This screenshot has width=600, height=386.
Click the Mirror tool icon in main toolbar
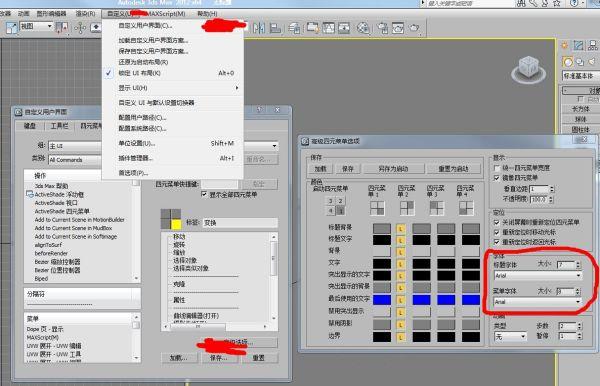click(x=259, y=28)
